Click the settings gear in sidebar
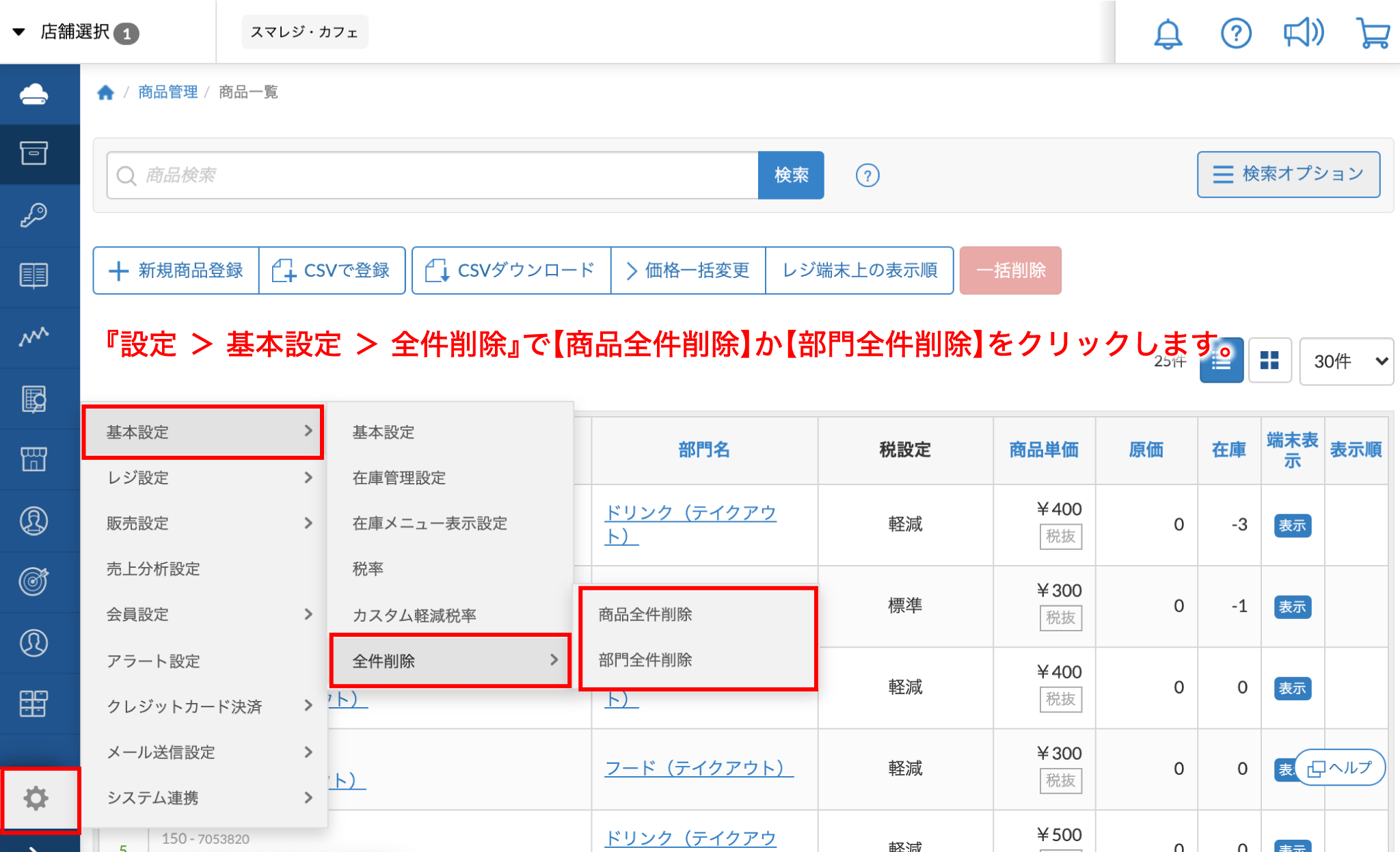This screenshot has height=852, width=1400. (36, 798)
